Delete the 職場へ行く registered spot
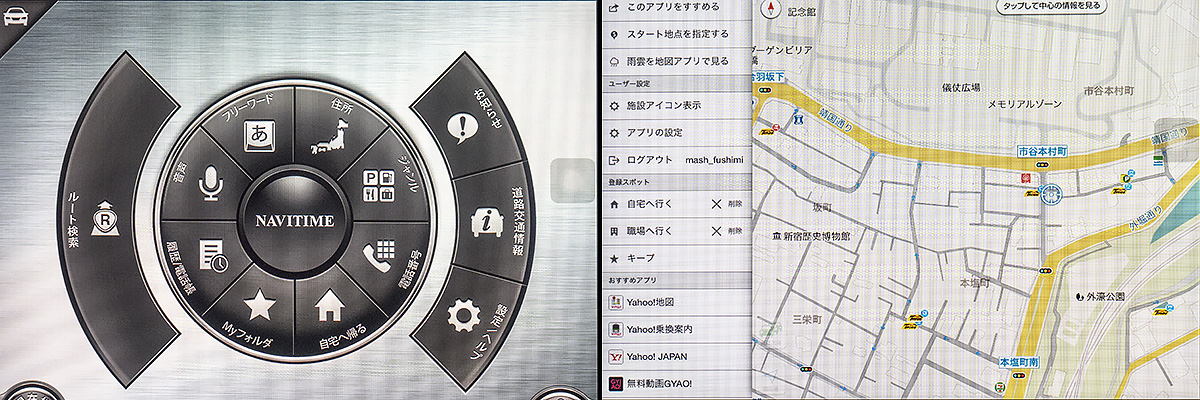This screenshot has height=400, width=1200. tap(727, 231)
